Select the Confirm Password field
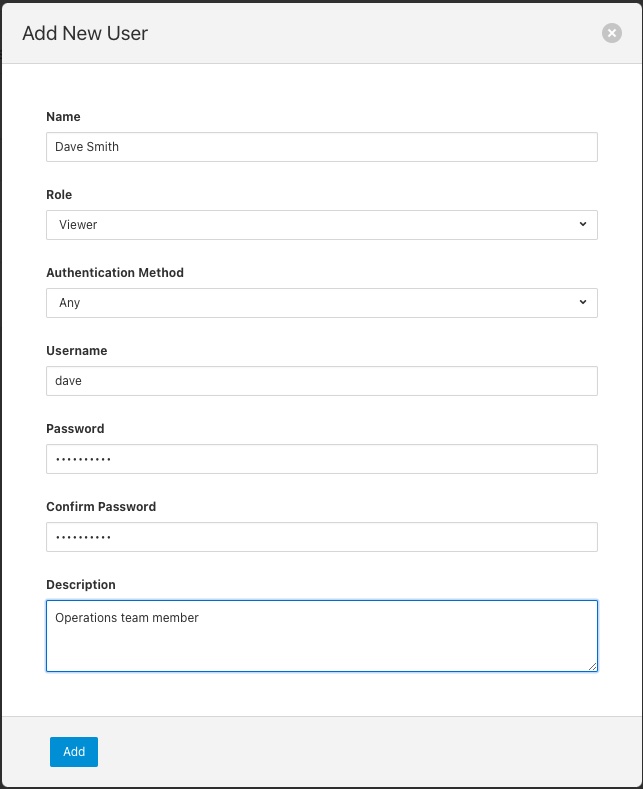 [x=321, y=537]
